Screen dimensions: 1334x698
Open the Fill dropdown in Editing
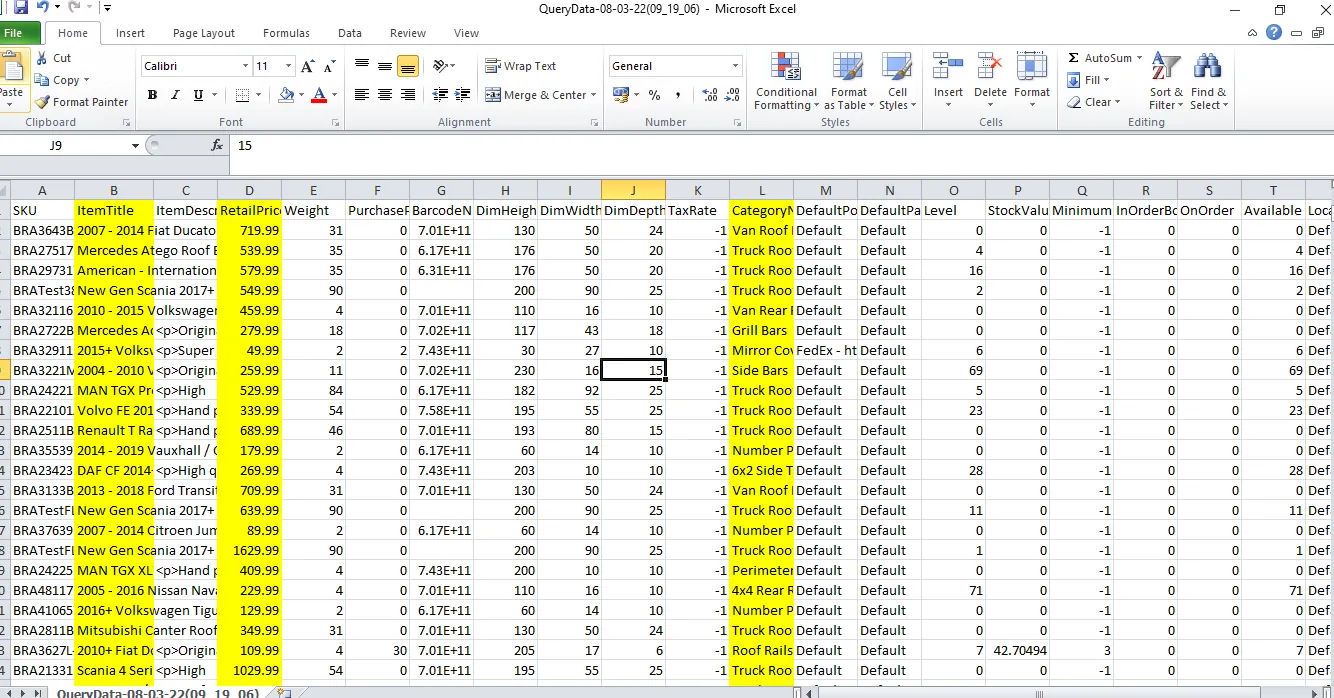tap(1088, 80)
